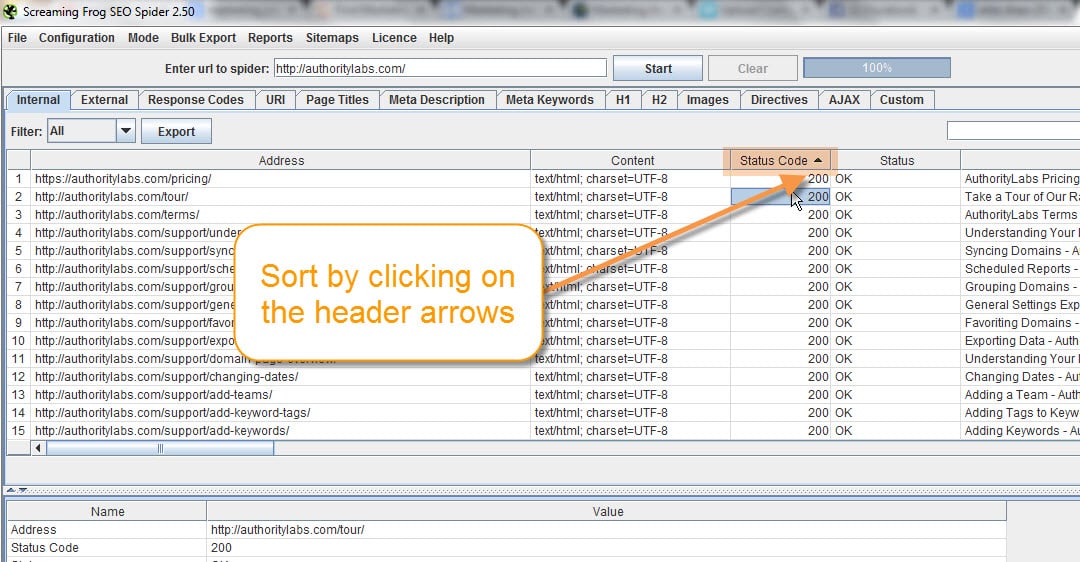Open the Bulk Export menu
Image resolution: width=1080 pixels, height=562 pixels.
[203, 38]
